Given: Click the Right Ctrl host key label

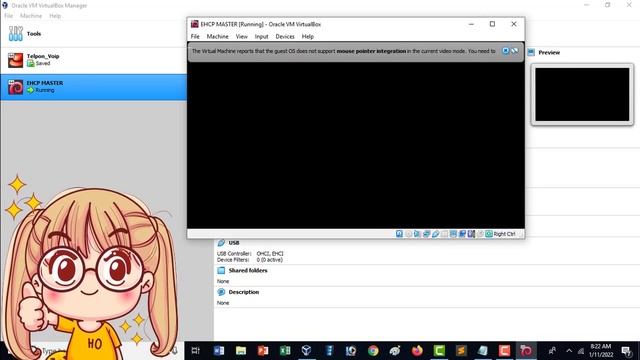Looking at the screenshot, I should click(x=504, y=234).
